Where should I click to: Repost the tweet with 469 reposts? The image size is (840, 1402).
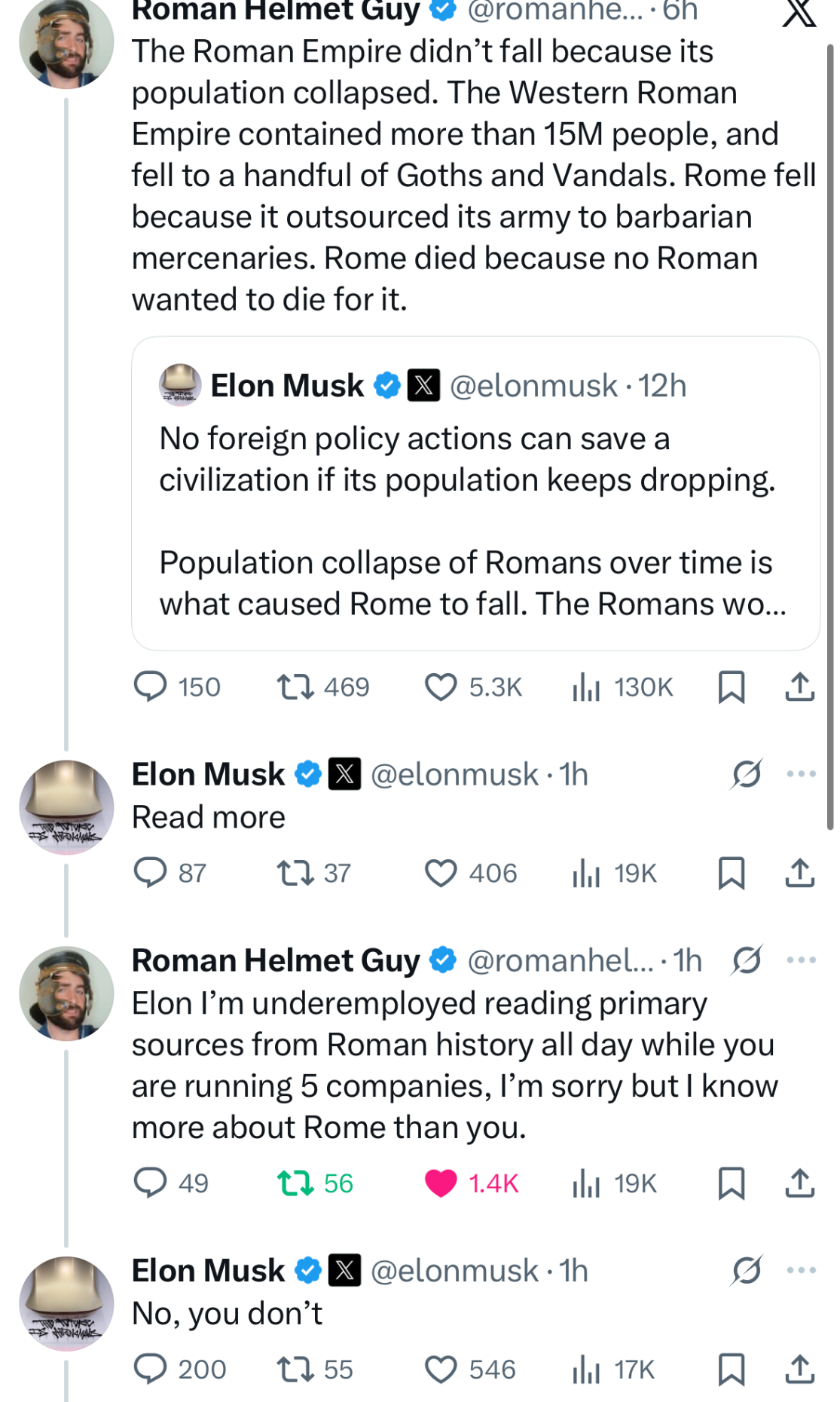tap(295, 687)
